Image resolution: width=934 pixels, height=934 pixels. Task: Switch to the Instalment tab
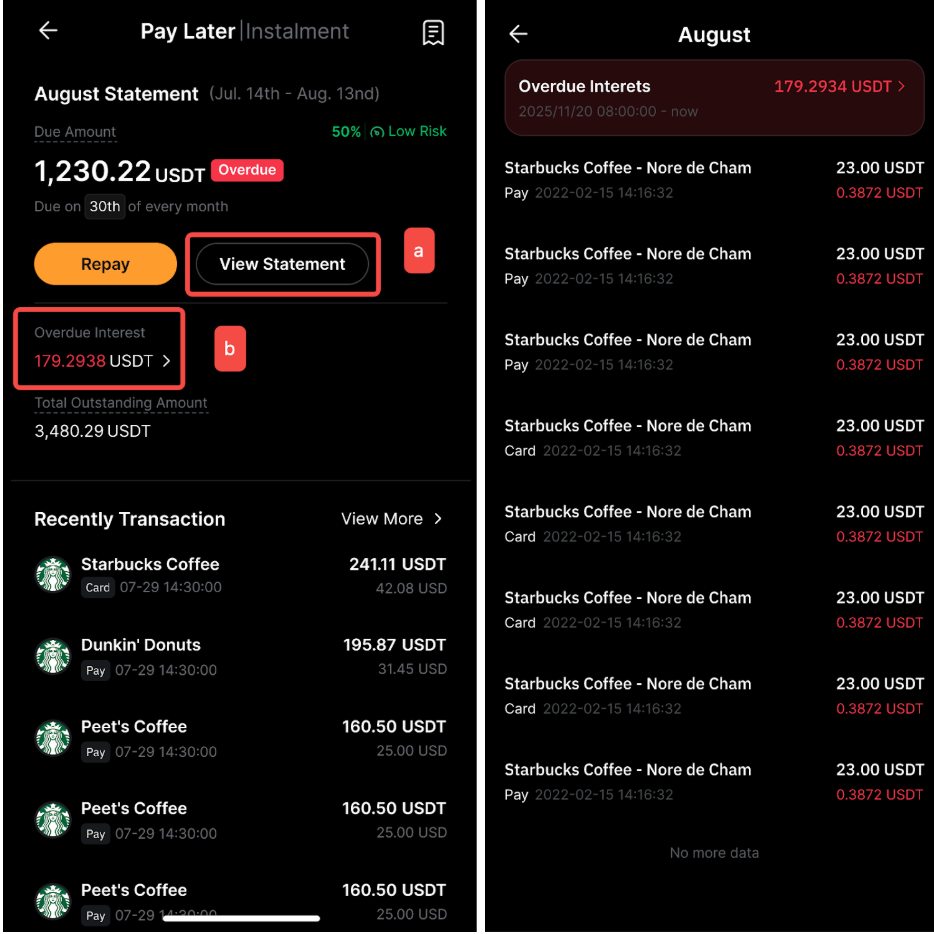point(297,31)
